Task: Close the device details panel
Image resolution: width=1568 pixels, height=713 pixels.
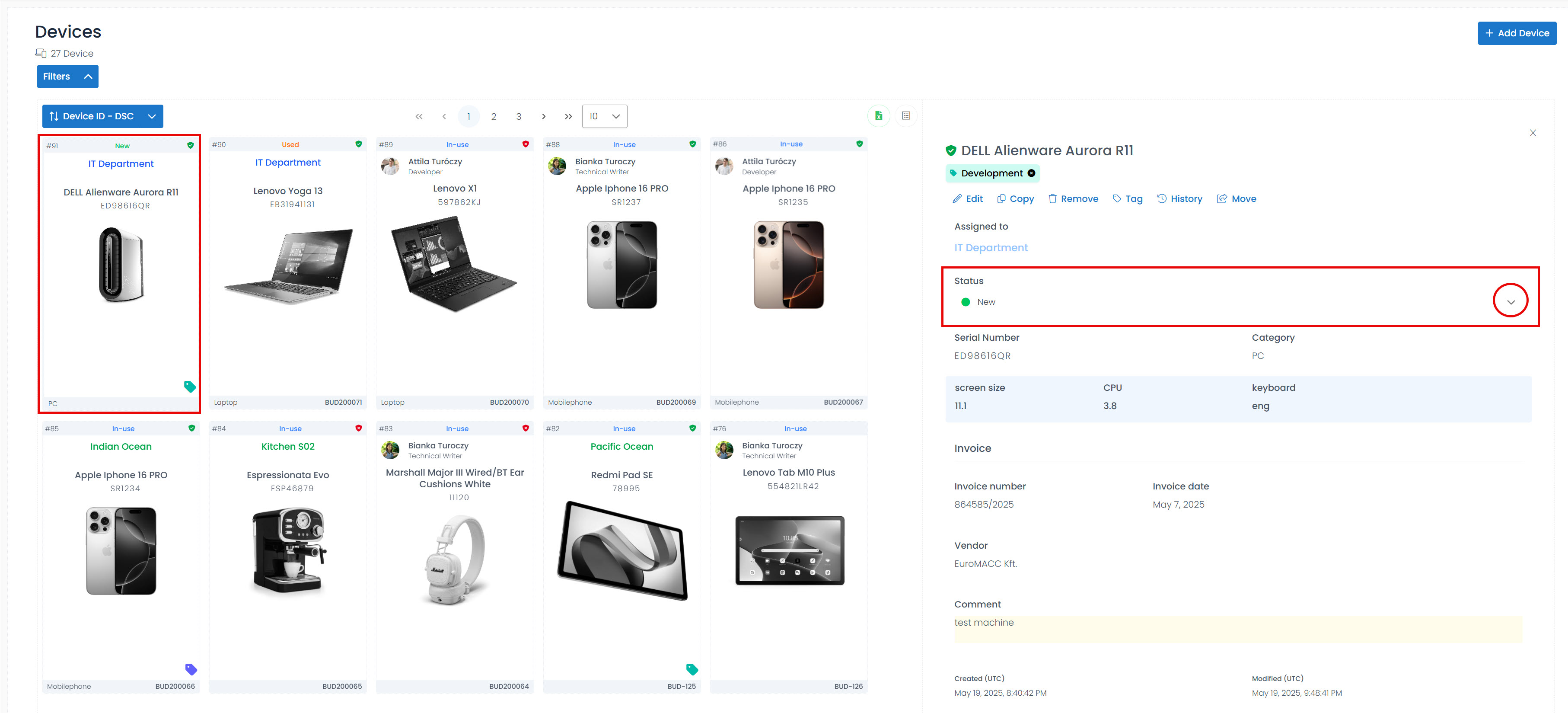Action: [1533, 133]
